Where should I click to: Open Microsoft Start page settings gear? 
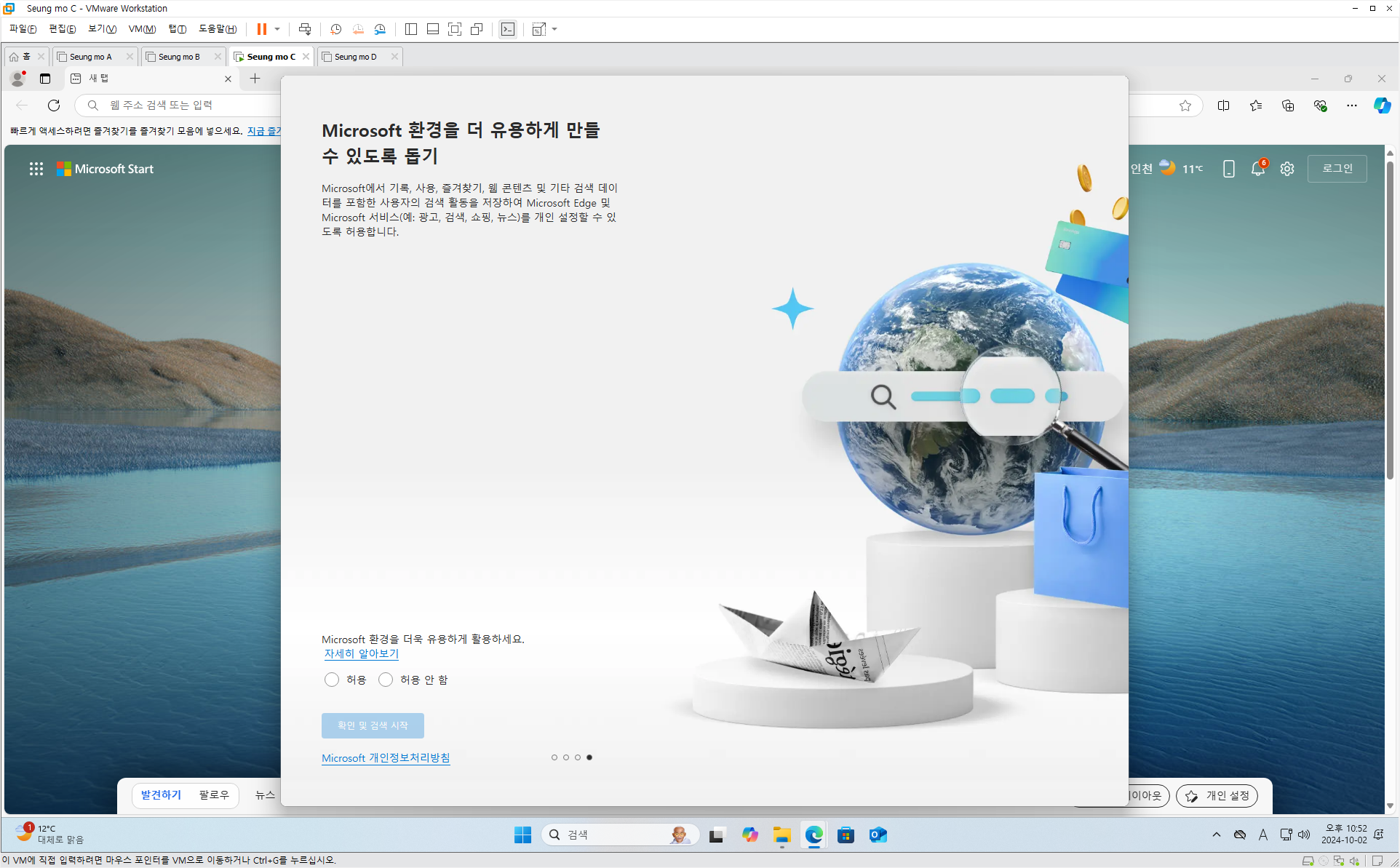click(x=1287, y=169)
